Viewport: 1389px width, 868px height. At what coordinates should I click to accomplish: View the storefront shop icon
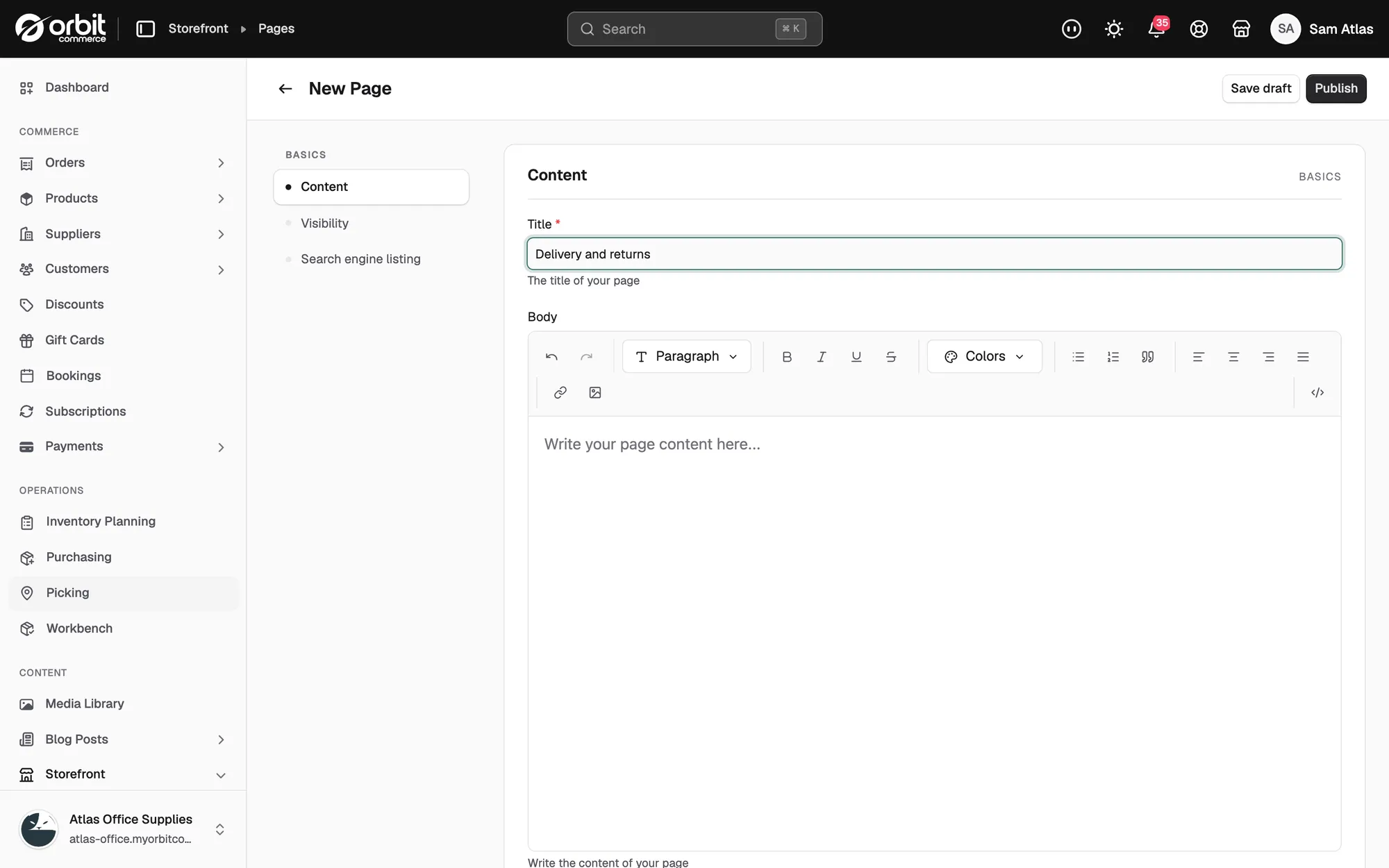[1241, 28]
